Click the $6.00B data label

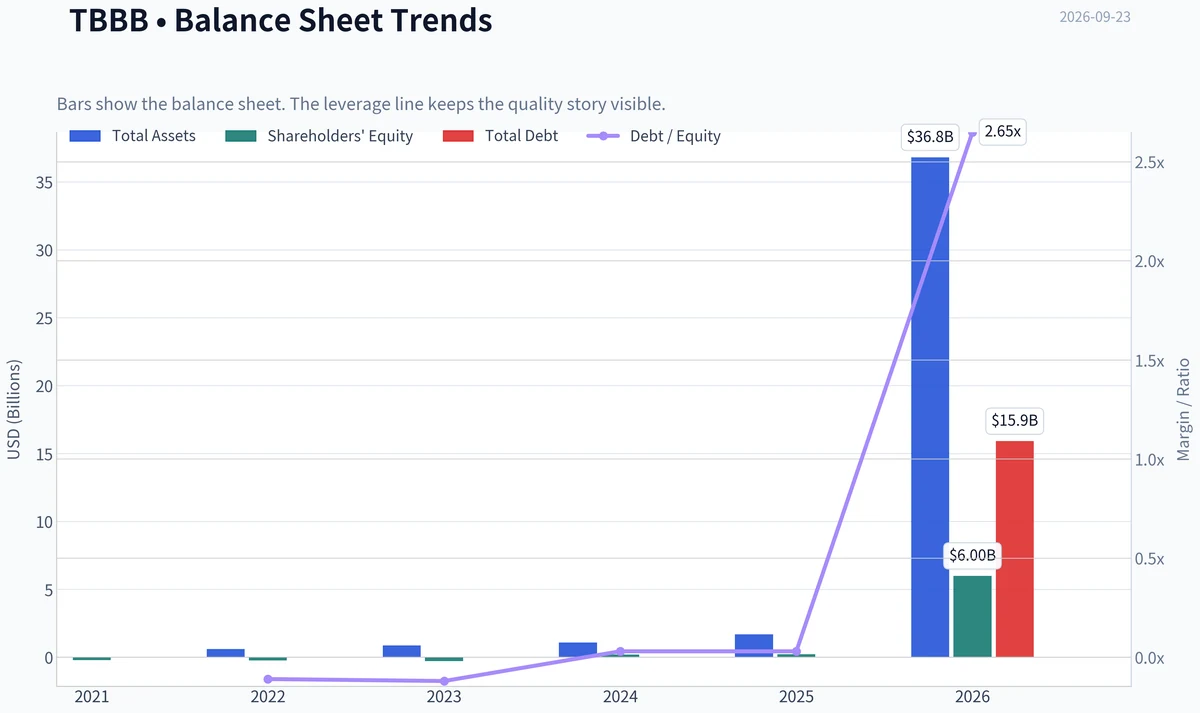point(973,556)
